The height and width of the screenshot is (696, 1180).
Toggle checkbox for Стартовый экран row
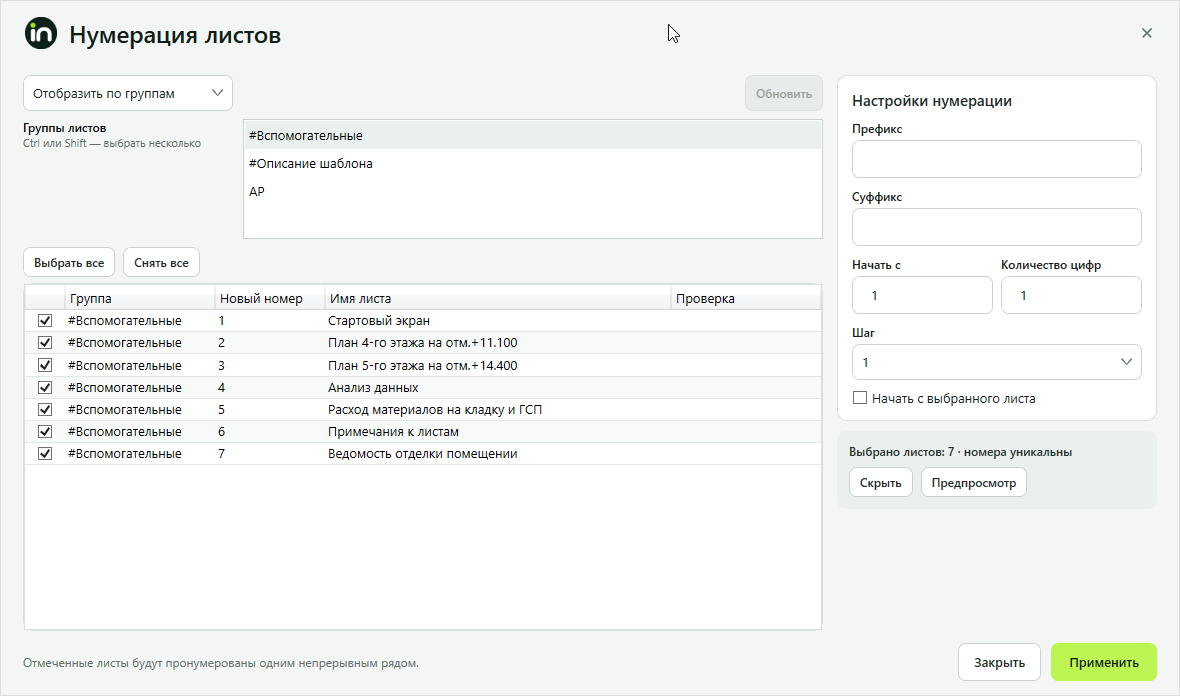coord(45,321)
